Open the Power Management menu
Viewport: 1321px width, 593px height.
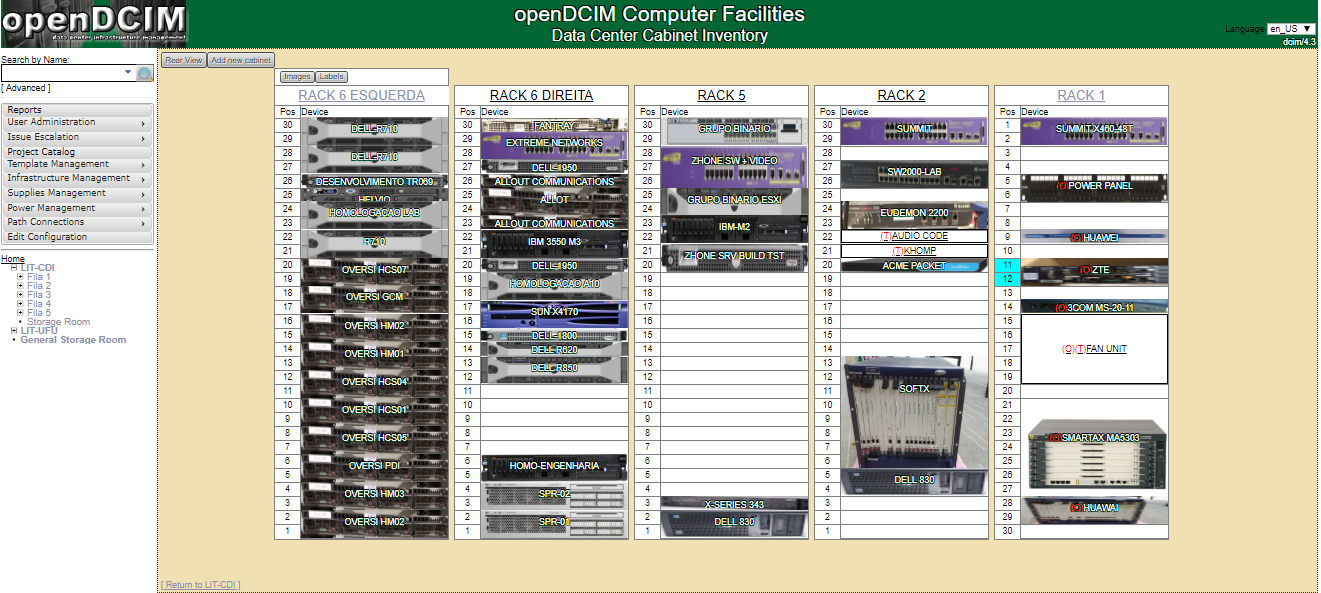pyautogui.click(x=78, y=208)
